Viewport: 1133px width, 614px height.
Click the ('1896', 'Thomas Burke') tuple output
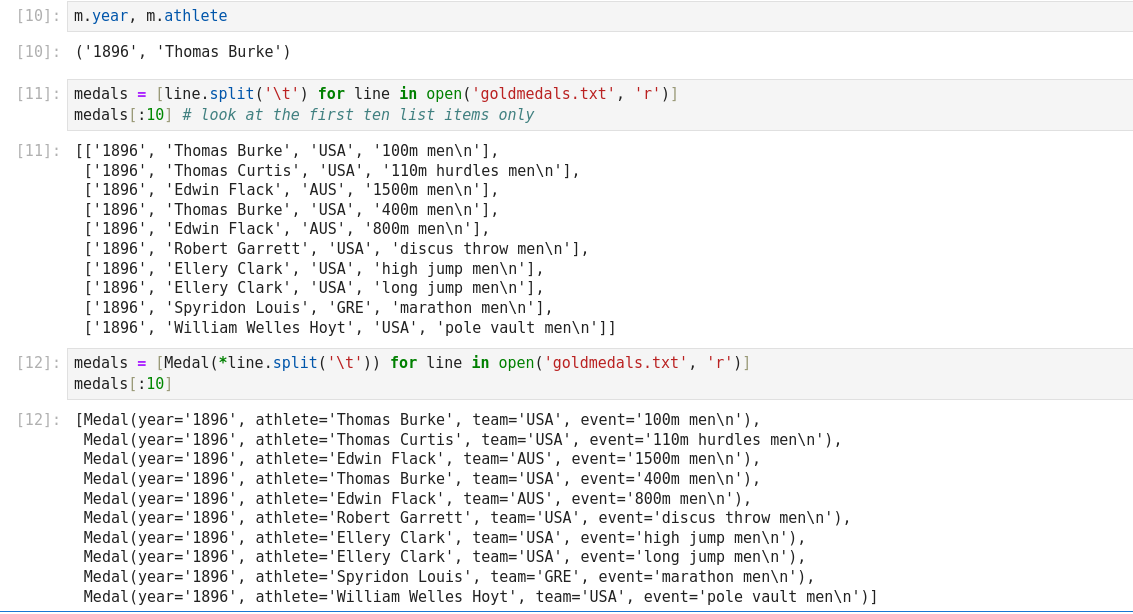(182, 51)
